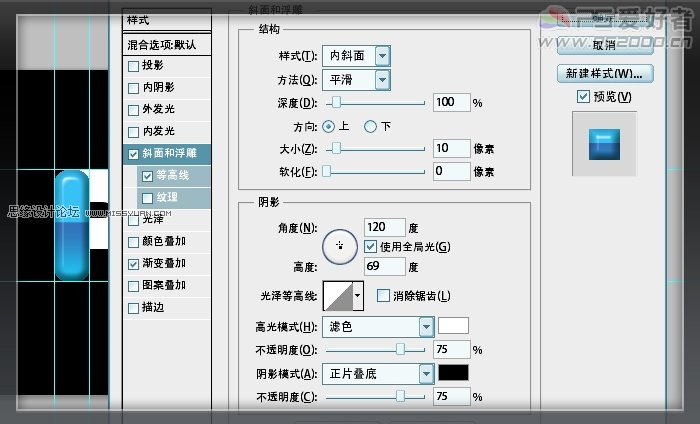This screenshot has width=700, height=424.
Task: Uncheck the 等高线 contour checkbox
Action: pos(147,176)
